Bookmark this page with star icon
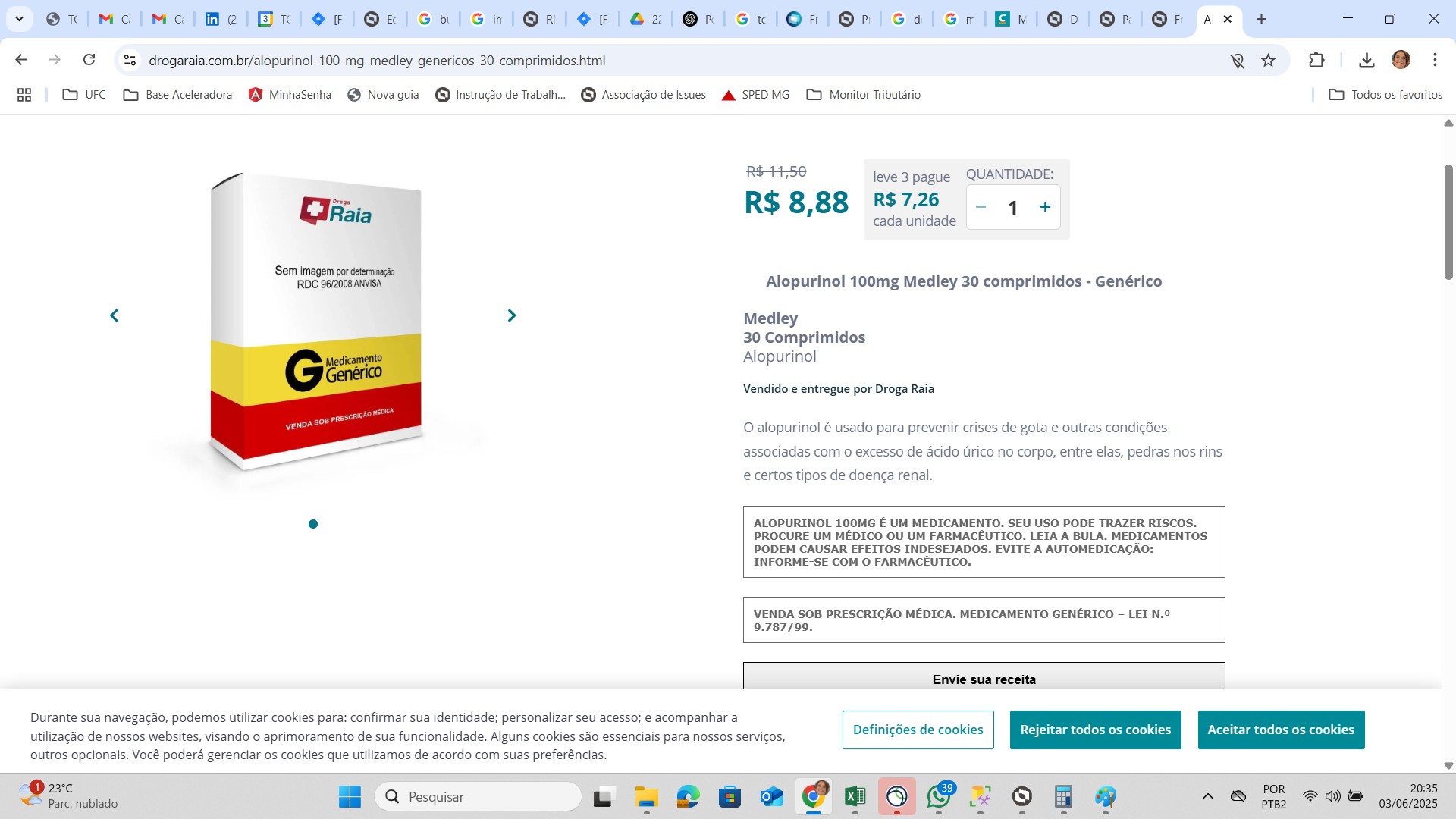This screenshot has width=1456, height=819. (x=1268, y=61)
